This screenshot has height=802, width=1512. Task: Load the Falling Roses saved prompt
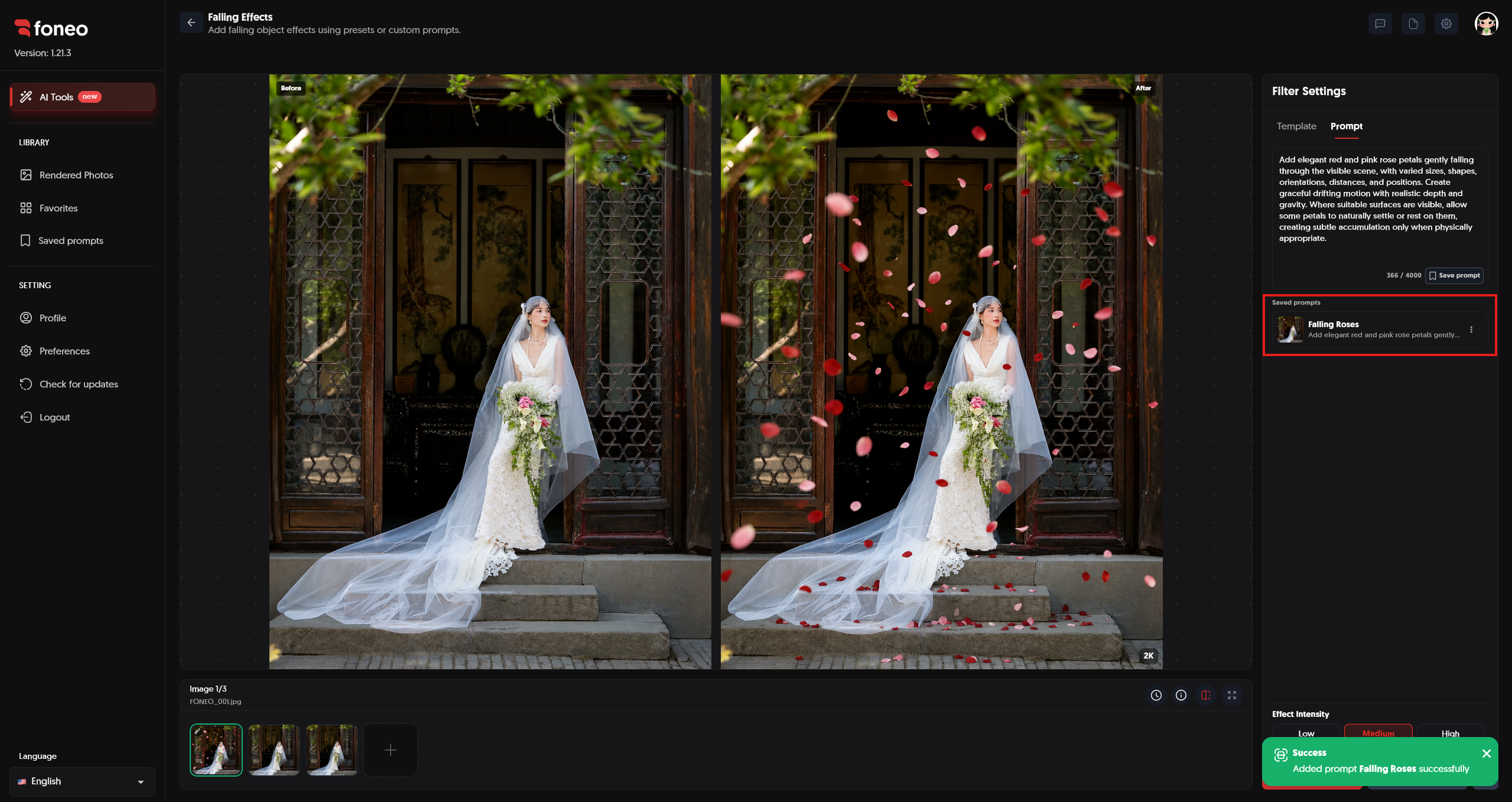coord(1379,329)
